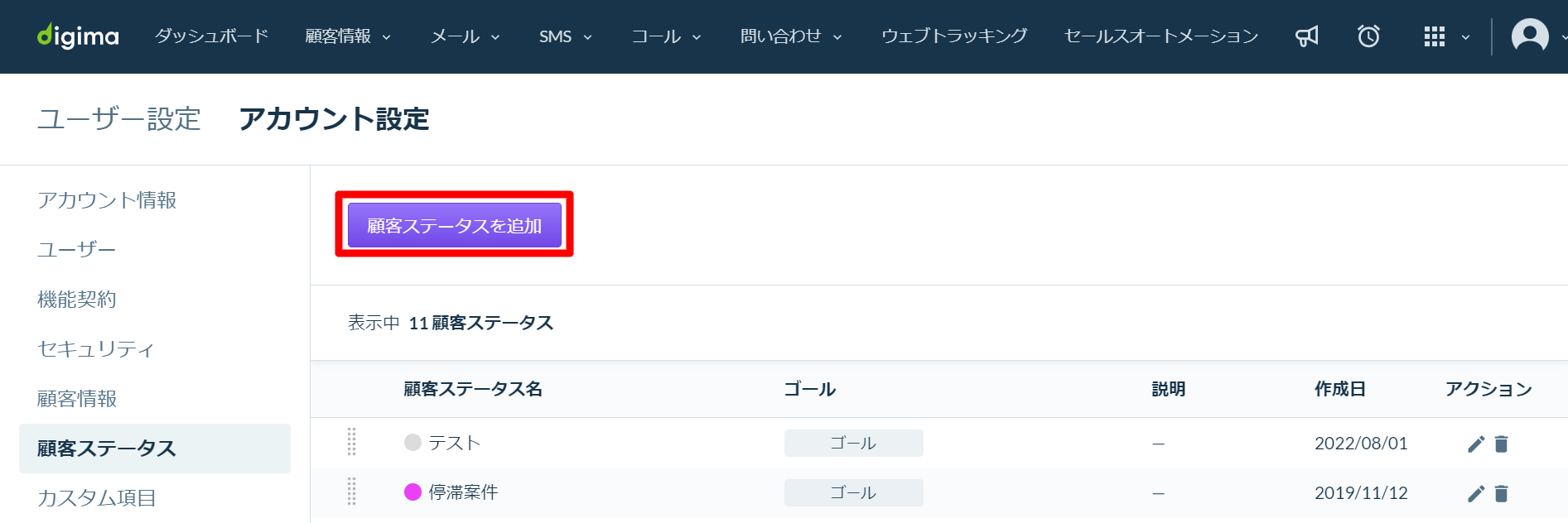The height and width of the screenshot is (523, 1568).
Task: Open the alarm clock reminders icon
Action: (x=1368, y=36)
